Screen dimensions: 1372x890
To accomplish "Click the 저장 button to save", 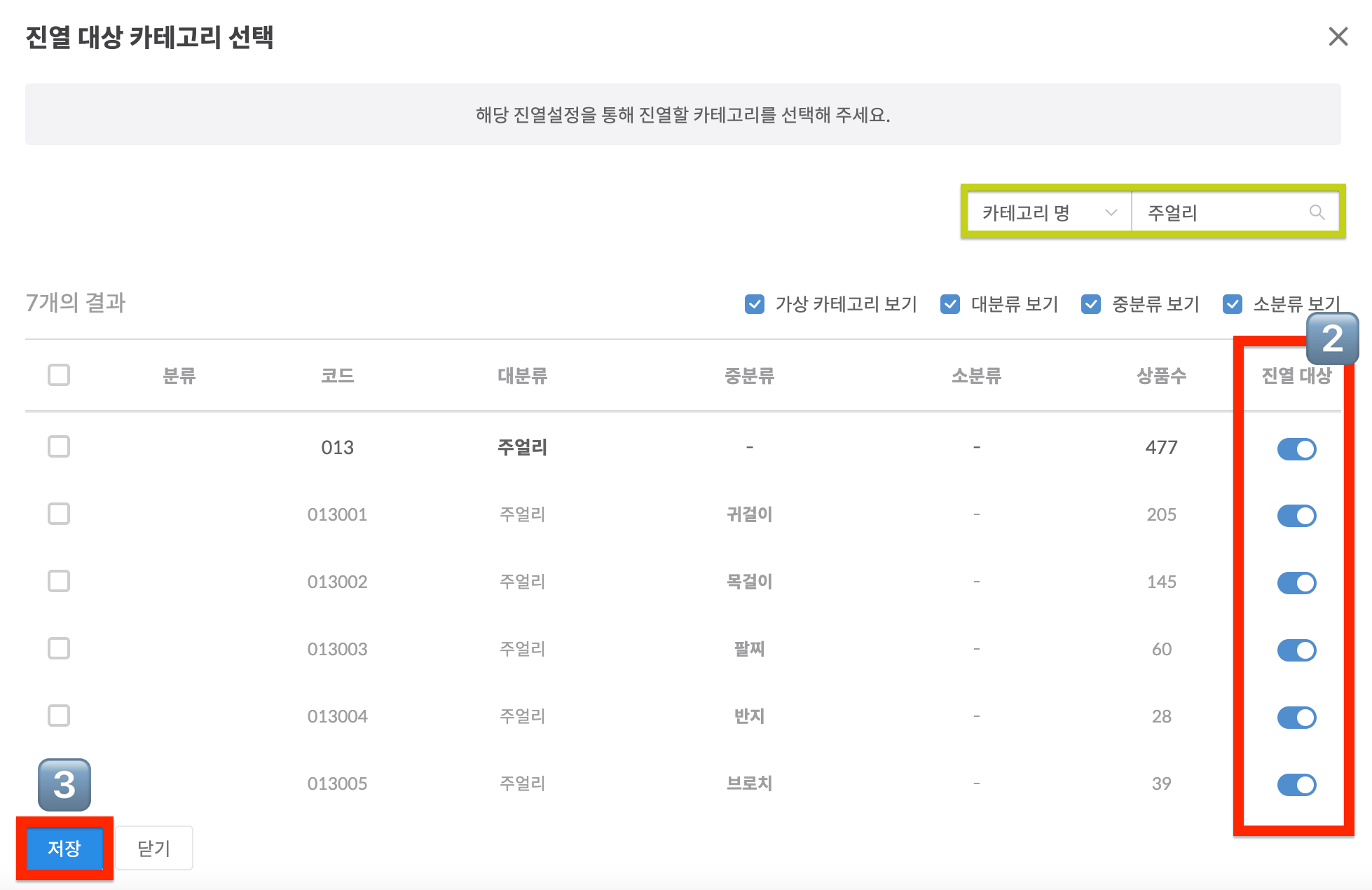I will pyautogui.click(x=64, y=848).
